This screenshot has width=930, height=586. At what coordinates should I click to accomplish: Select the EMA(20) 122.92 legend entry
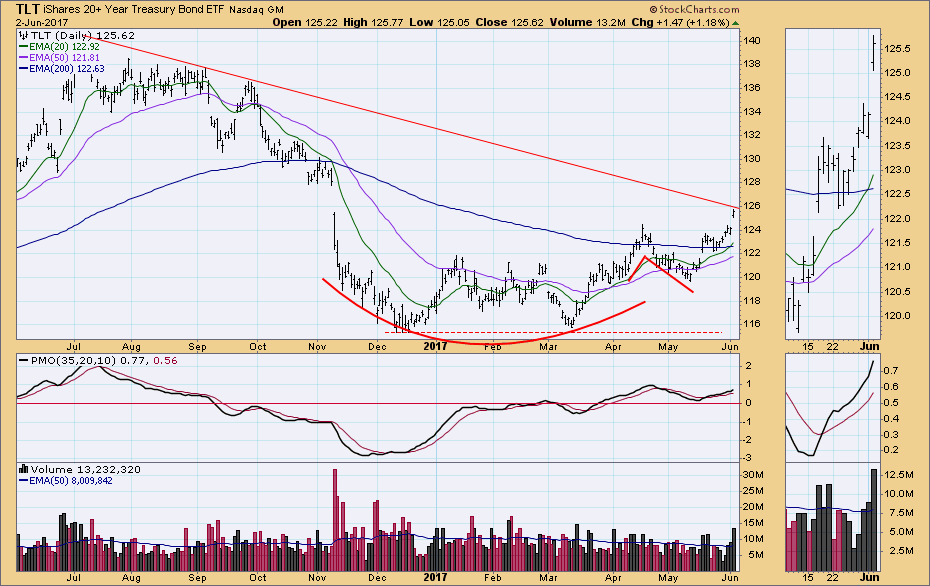click(x=59, y=46)
